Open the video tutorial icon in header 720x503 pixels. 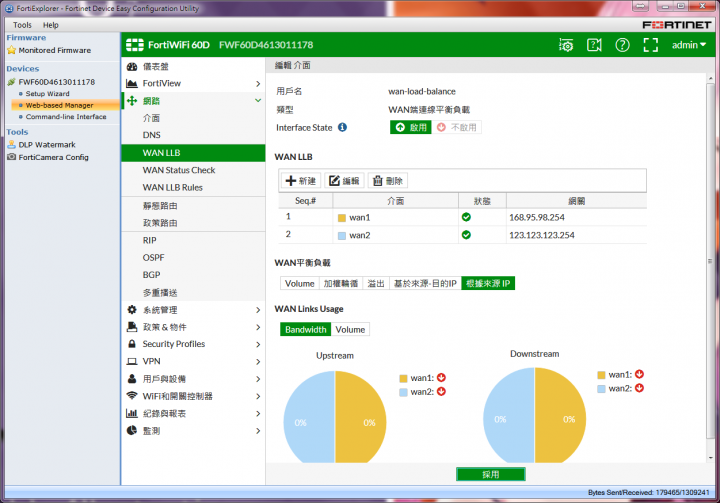(594, 45)
